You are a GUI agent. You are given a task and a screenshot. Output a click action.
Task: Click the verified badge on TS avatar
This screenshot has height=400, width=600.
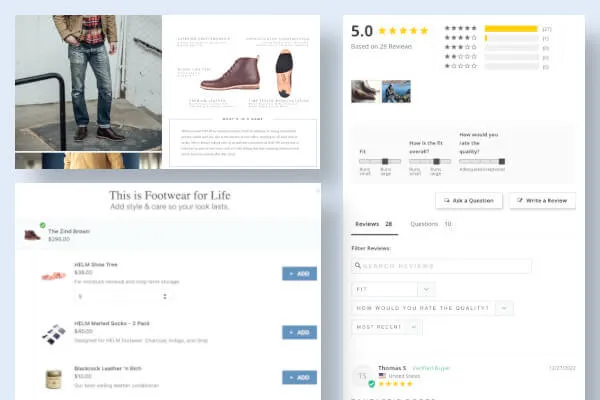click(371, 384)
